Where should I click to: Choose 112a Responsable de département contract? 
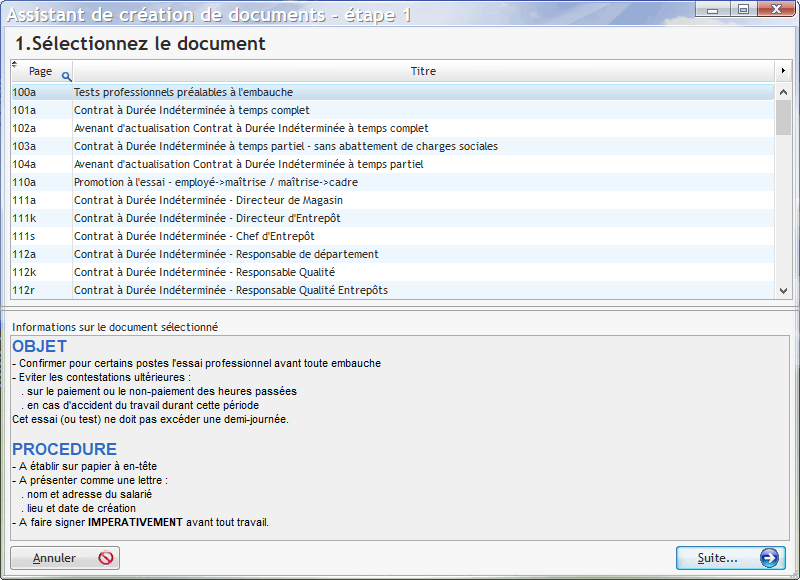(226, 254)
